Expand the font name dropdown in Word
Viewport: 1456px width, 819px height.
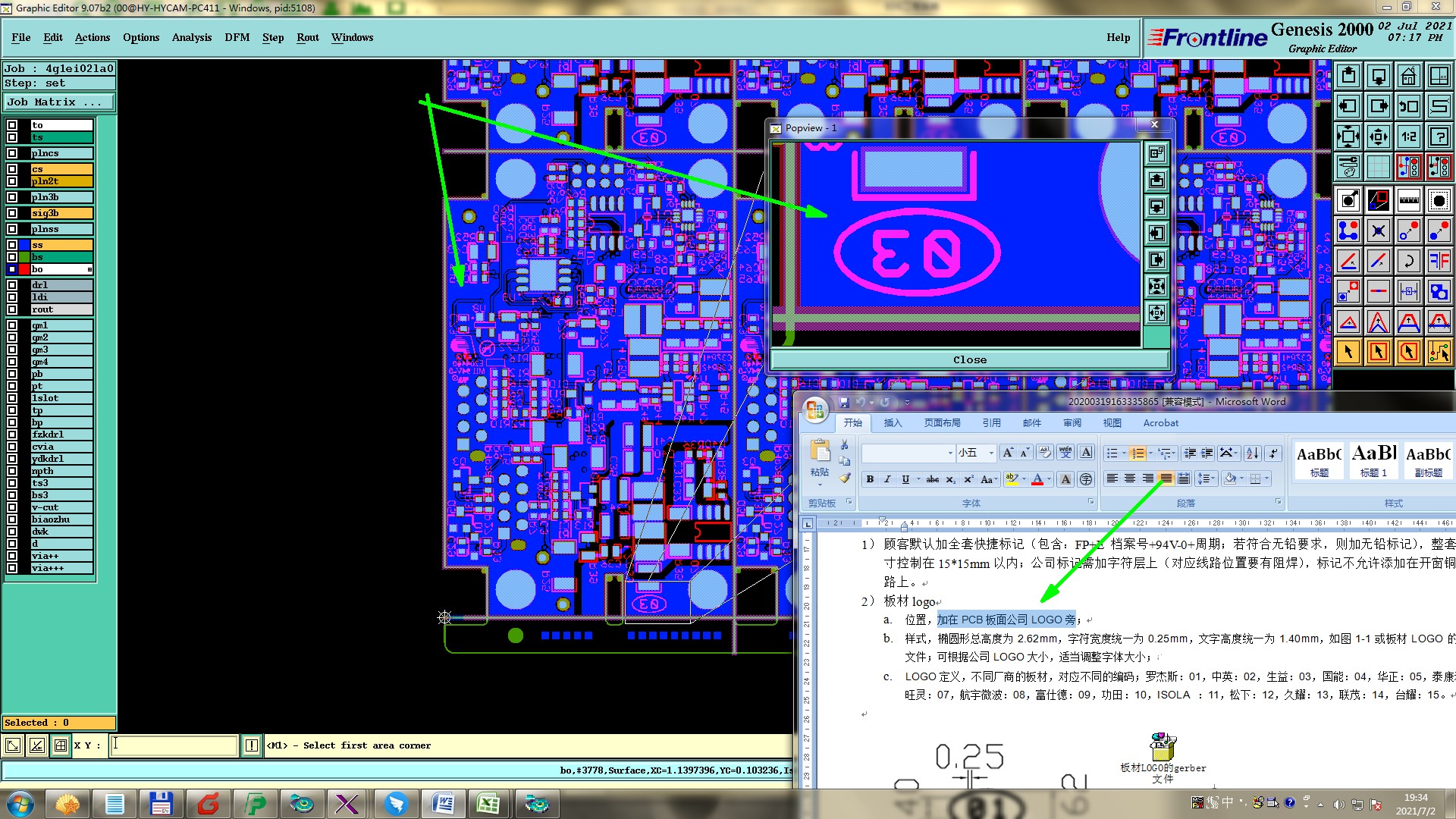[x=949, y=453]
